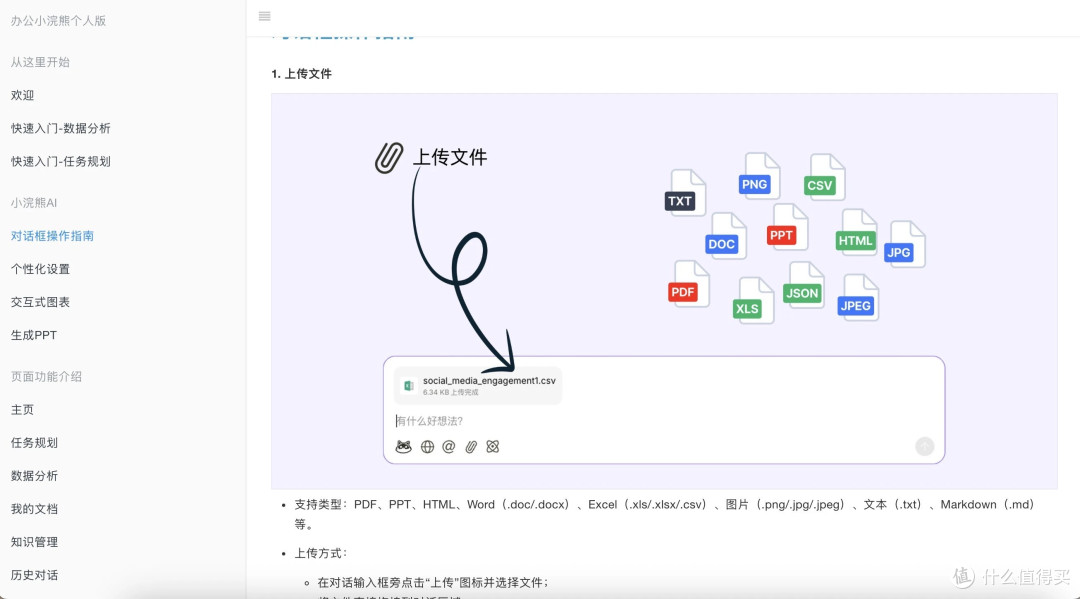The height and width of the screenshot is (599, 1080).
Task: Click the 页面功能介绍 section label
Action: coord(46,376)
